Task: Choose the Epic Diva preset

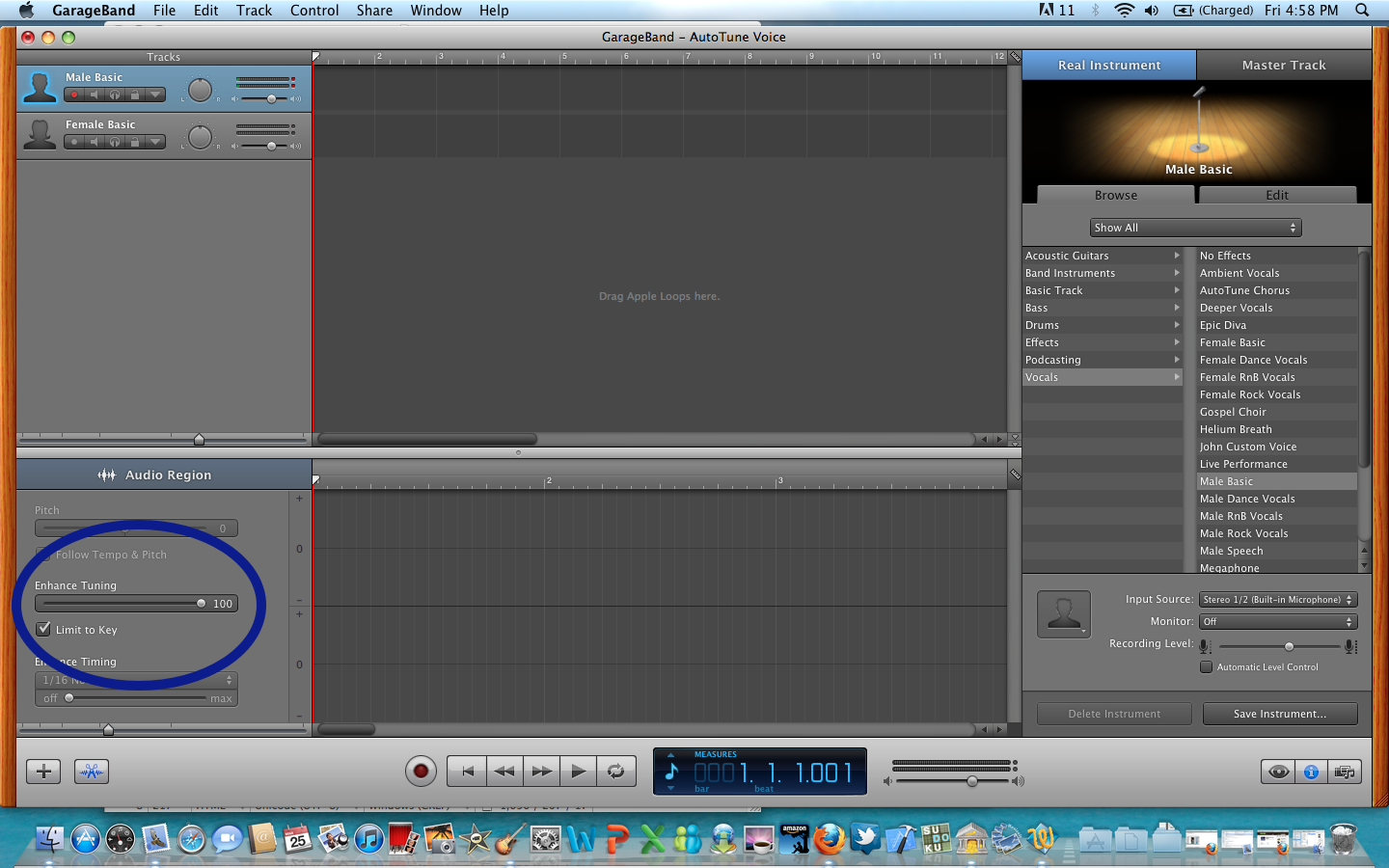Action: click(x=1276, y=325)
